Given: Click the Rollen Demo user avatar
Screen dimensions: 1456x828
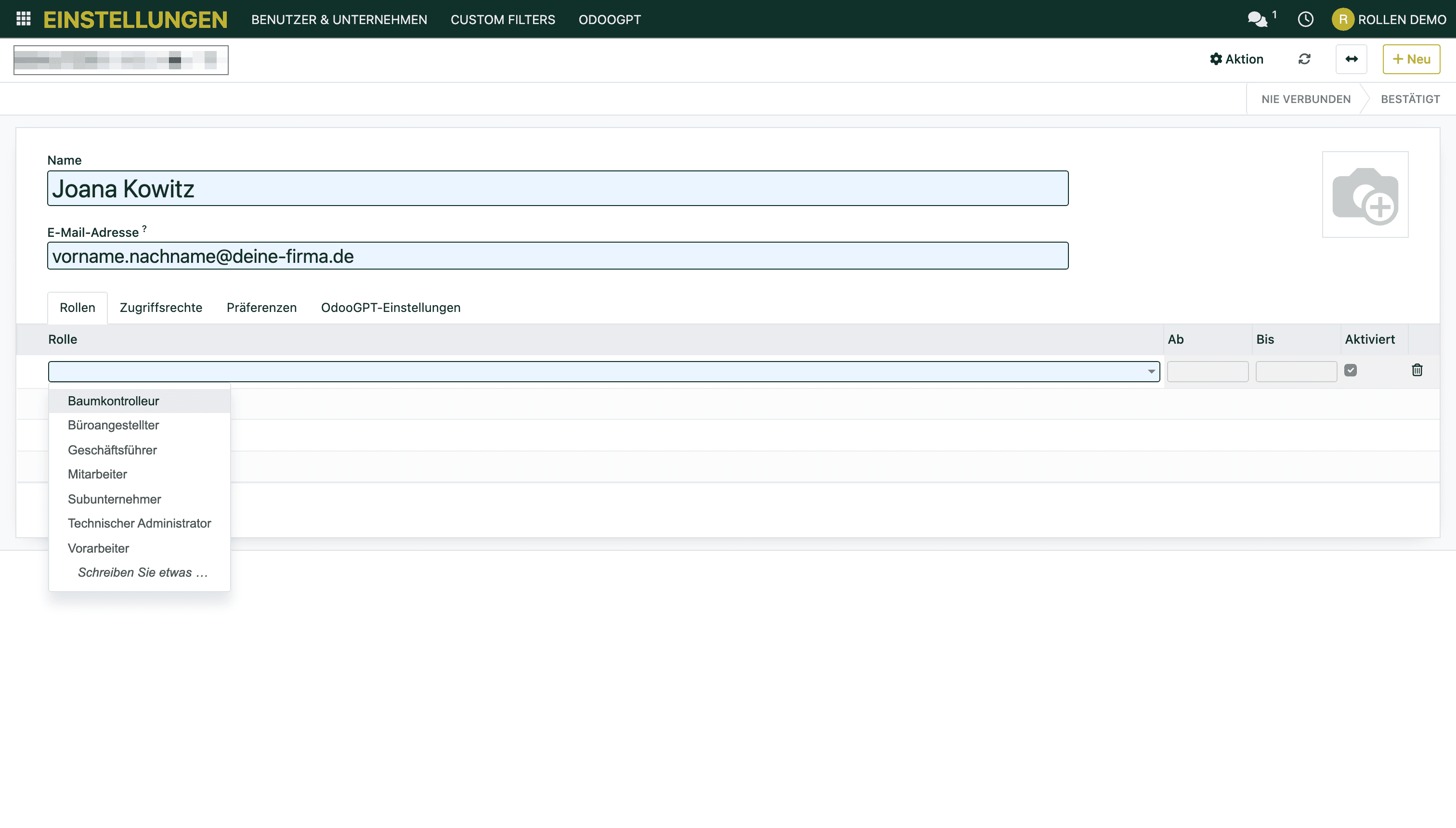Looking at the screenshot, I should pos(1342,19).
